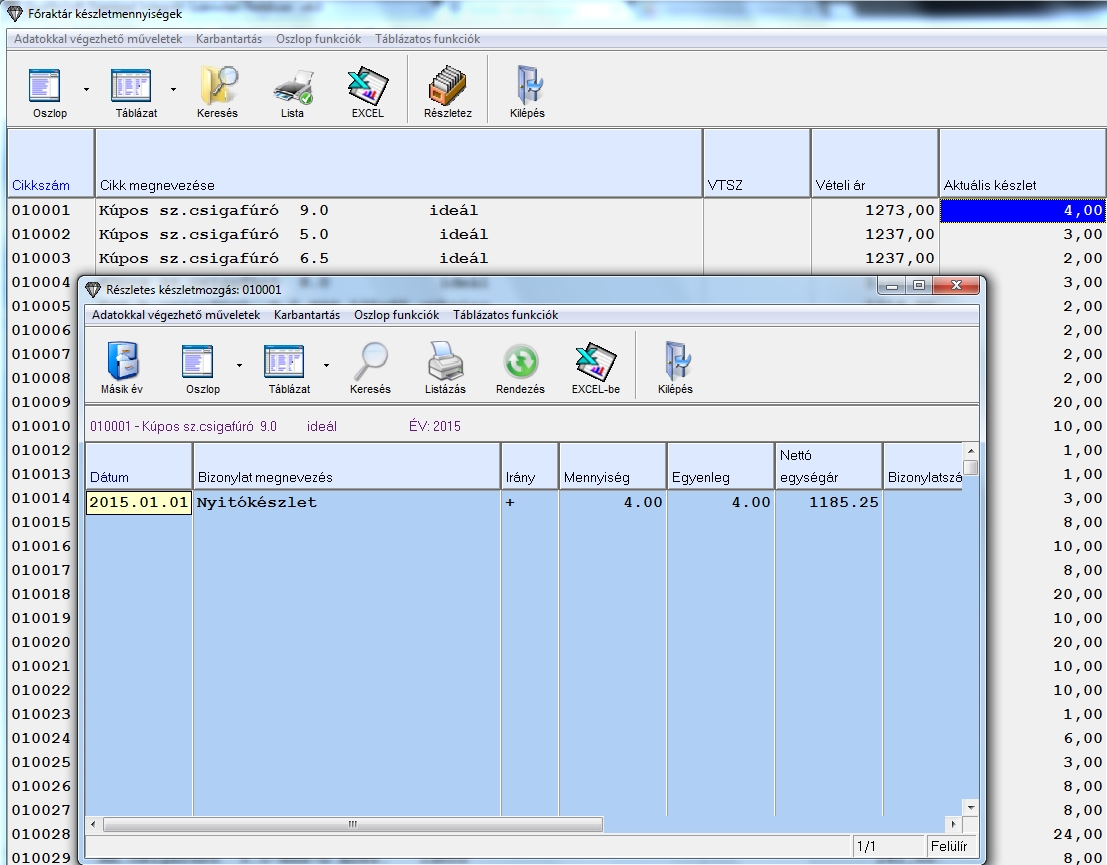Click the detail grid horizontal scrollbar thumb

coord(352,825)
